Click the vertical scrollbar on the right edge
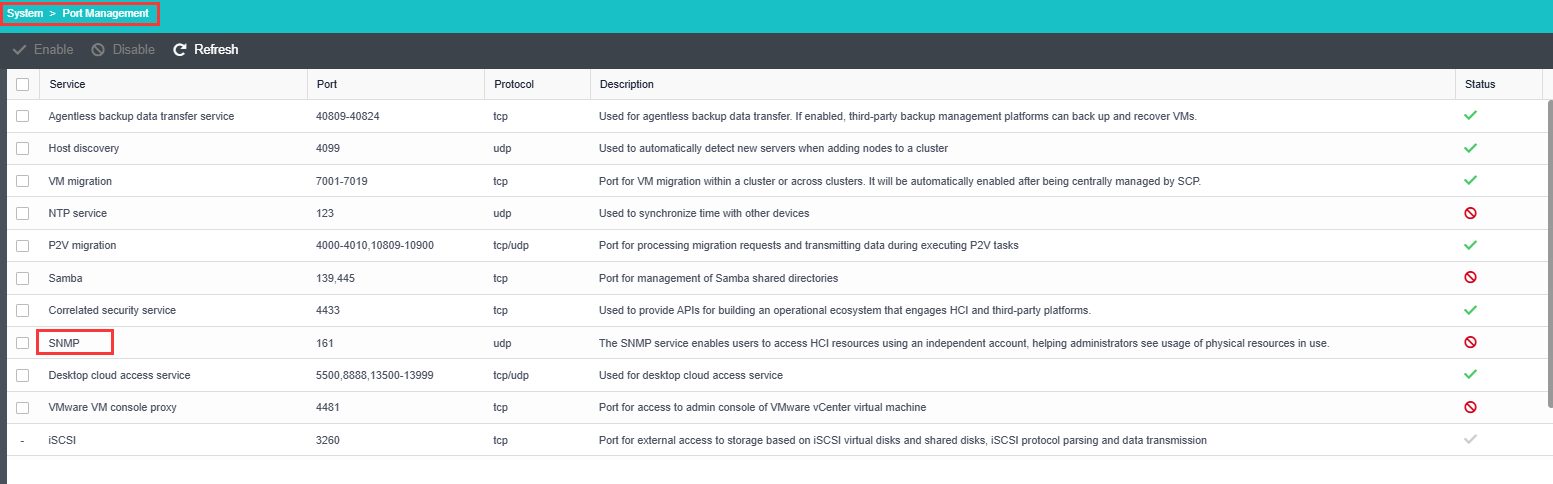This screenshot has width=1553, height=484. tap(1549, 250)
